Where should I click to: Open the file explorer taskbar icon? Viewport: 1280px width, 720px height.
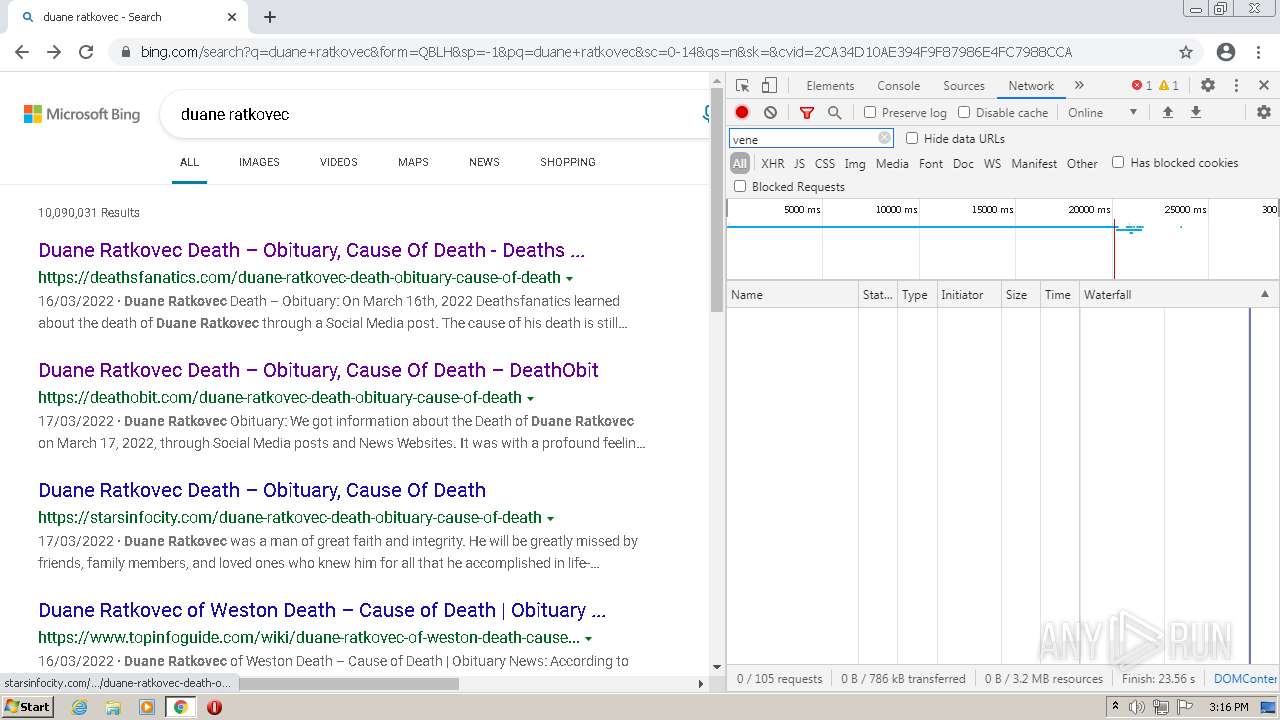click(113, 707)
